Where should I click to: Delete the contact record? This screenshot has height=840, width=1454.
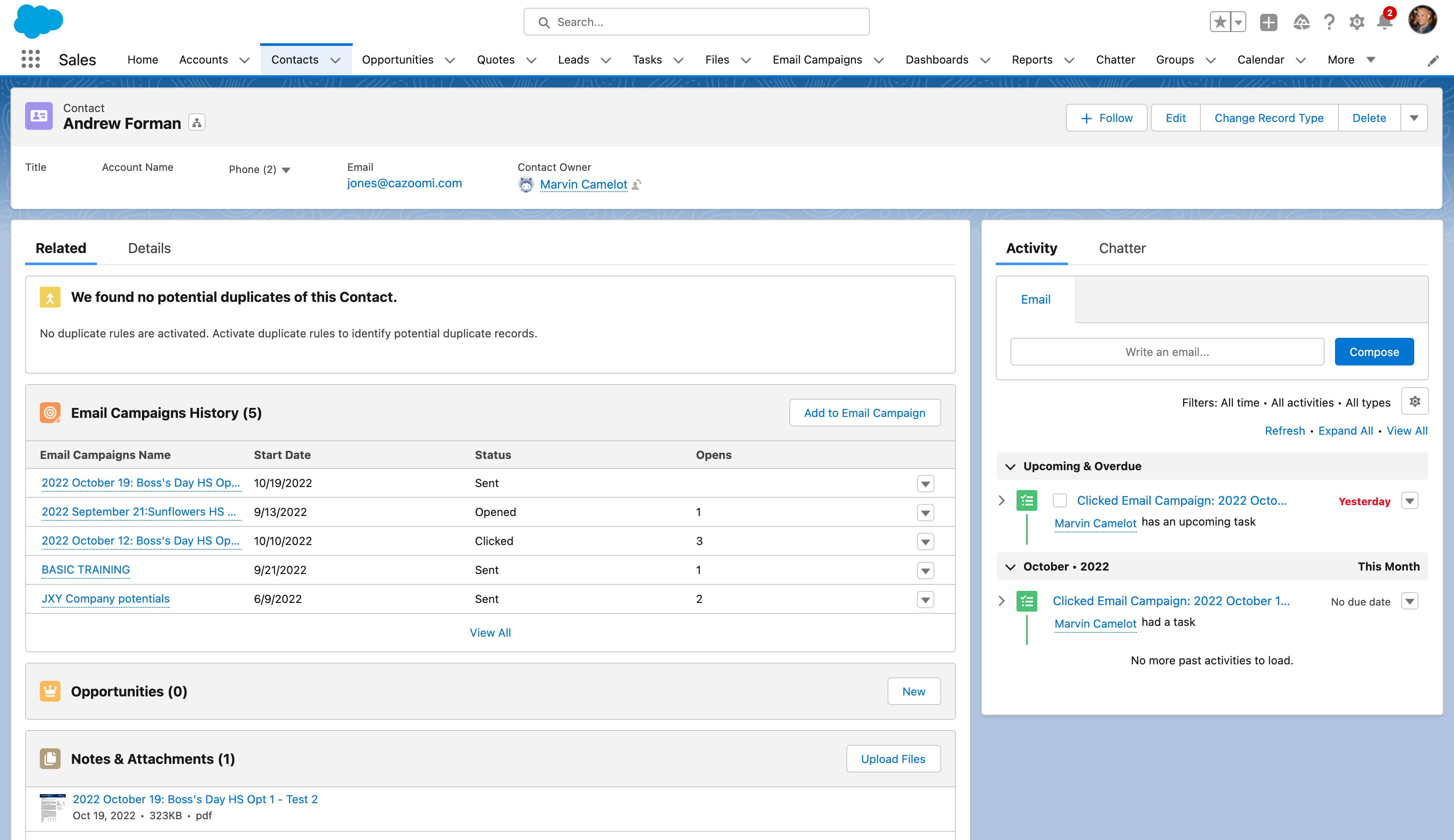point(1369,118)
